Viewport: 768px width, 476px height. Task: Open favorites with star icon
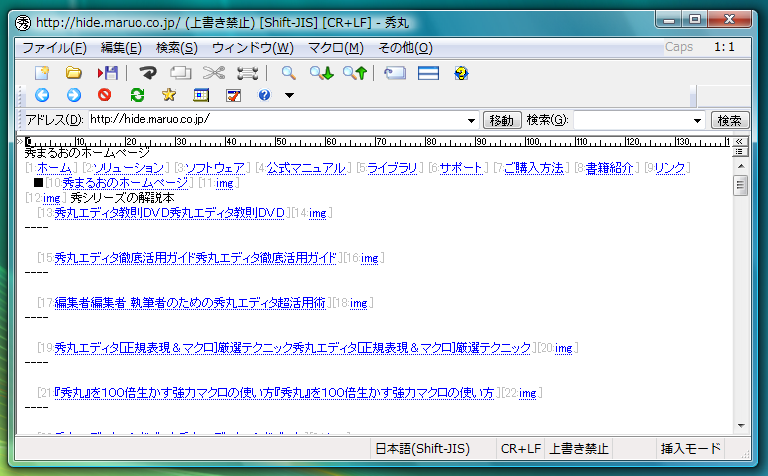169,95
